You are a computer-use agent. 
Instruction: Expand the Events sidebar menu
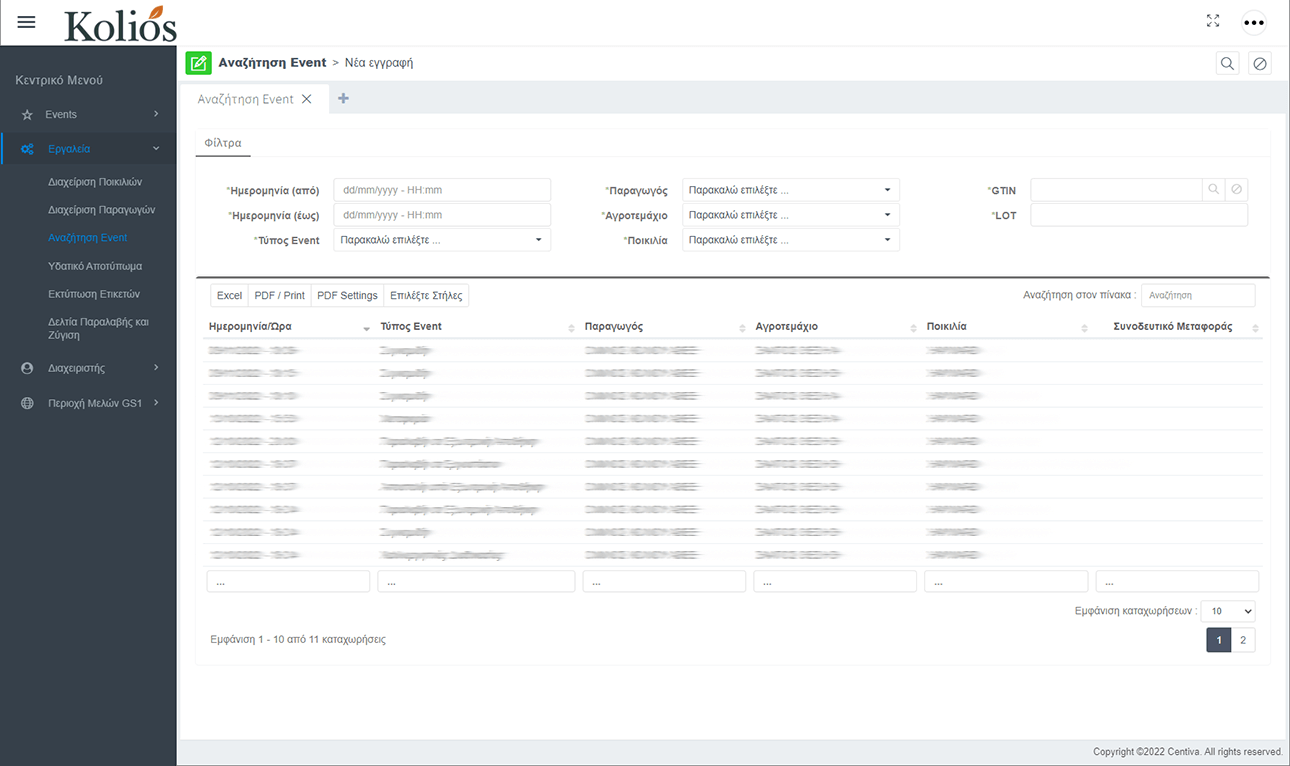89,114
